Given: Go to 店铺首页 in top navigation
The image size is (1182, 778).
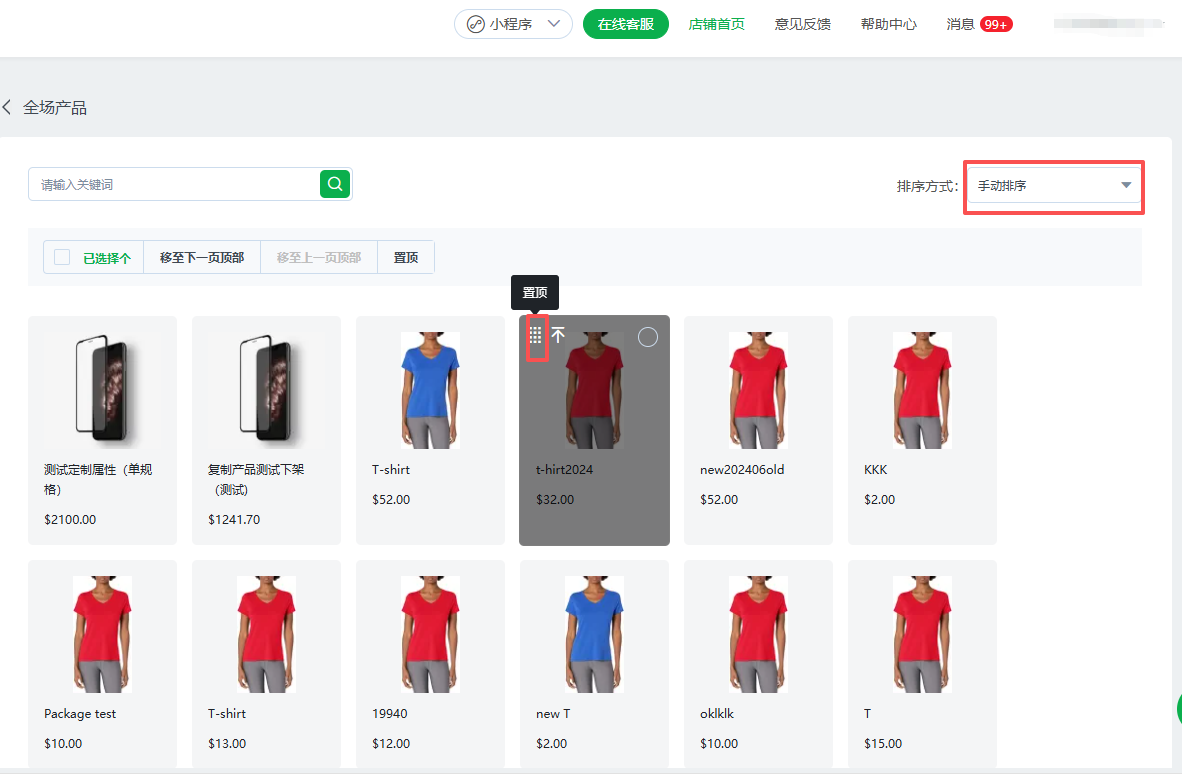Looking at the screenshot, I should coord(716,24).
